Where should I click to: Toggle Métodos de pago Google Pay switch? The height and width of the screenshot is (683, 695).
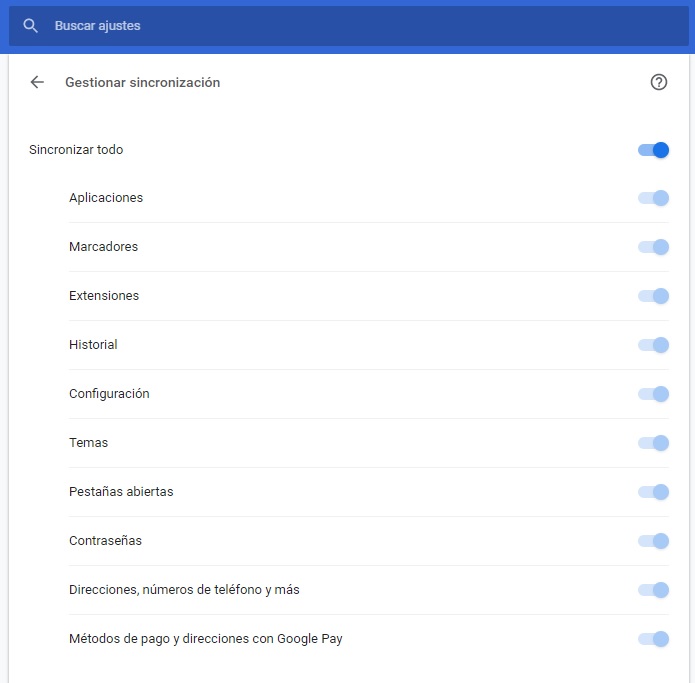(653, 639)
